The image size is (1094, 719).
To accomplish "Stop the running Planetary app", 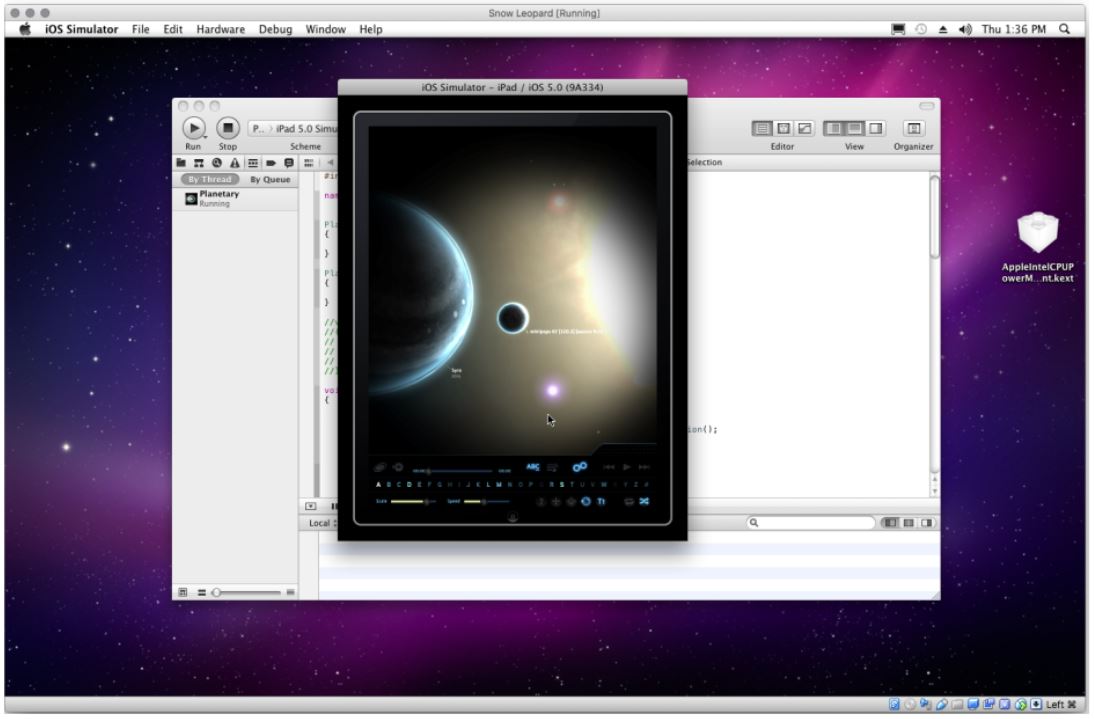I will tap(227, 128).
